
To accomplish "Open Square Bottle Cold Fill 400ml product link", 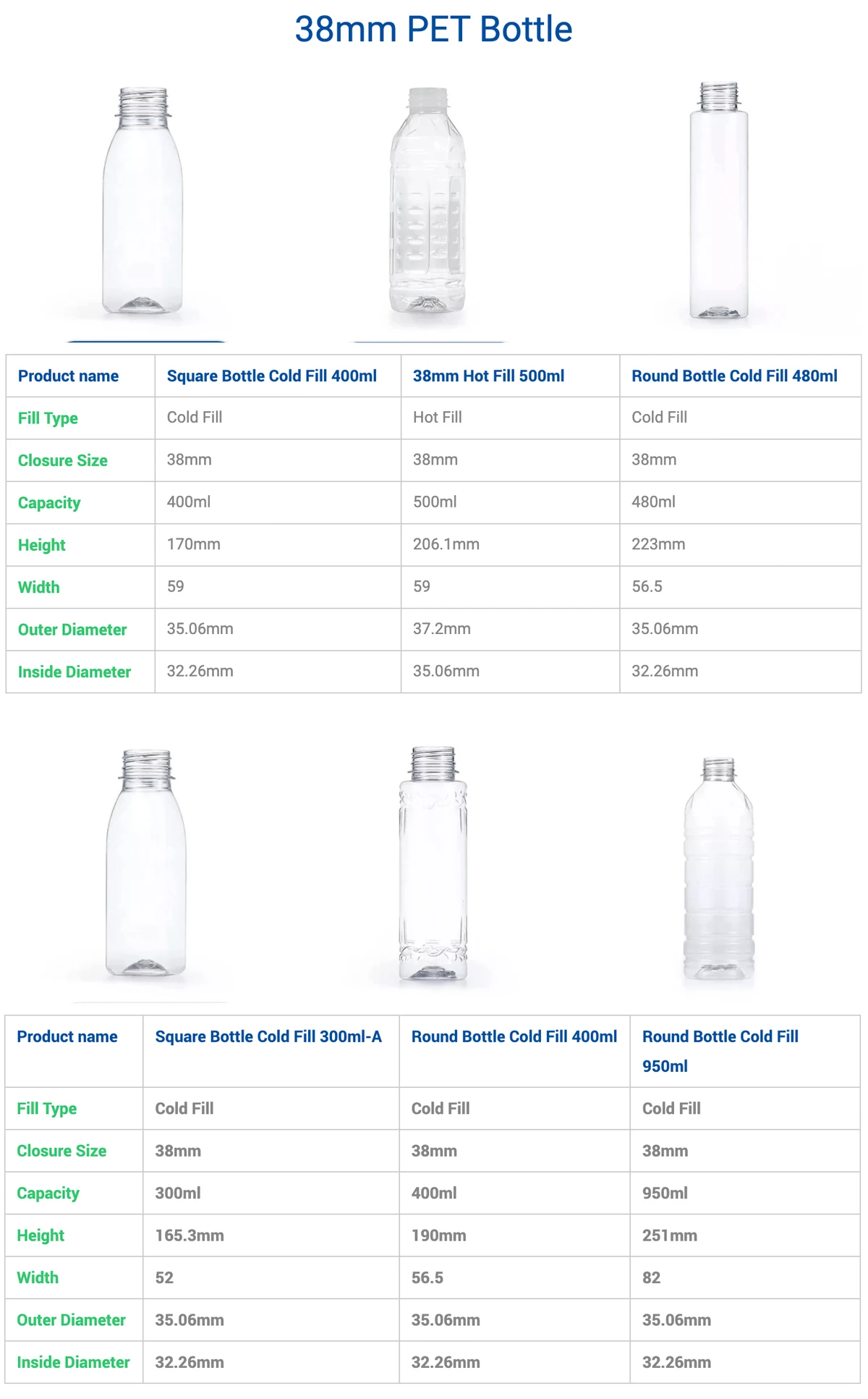I will coord(272,376).
